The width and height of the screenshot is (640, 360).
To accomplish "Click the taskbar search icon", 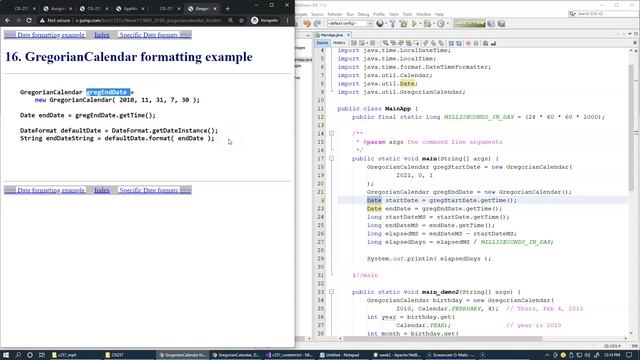I will (x=18, y=355).
